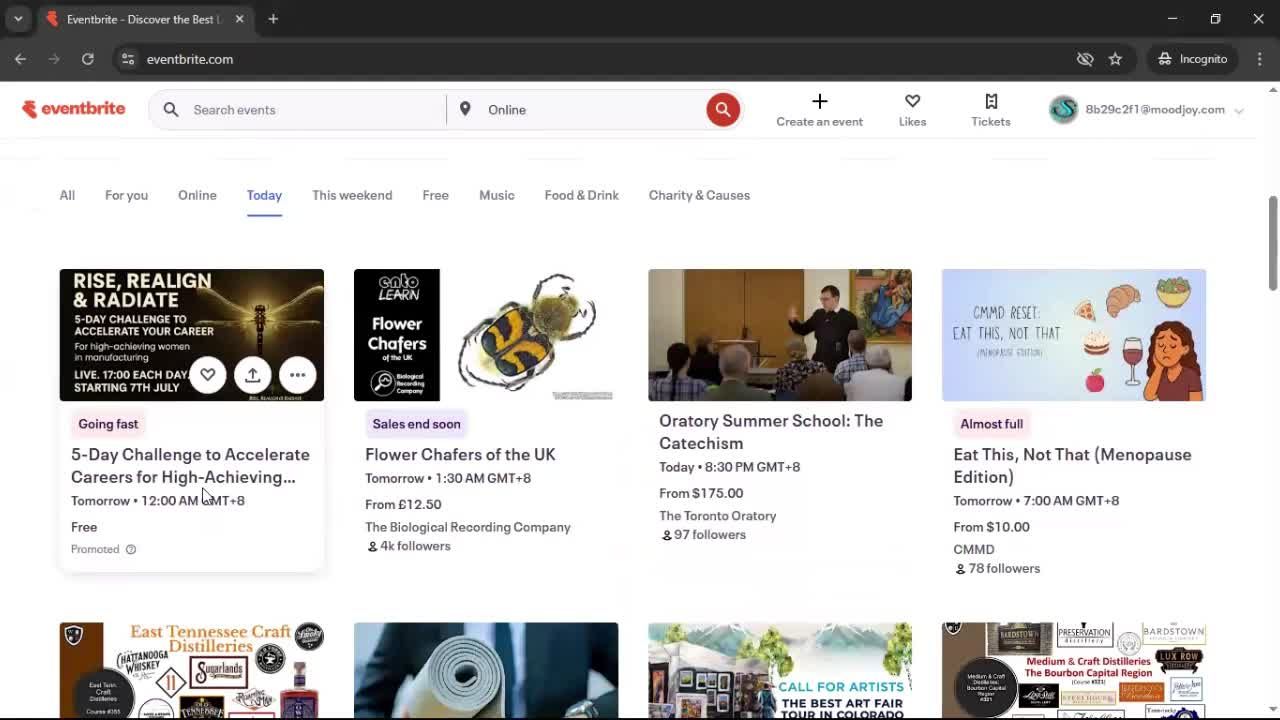Click the 4k followers count

(409, 546)
